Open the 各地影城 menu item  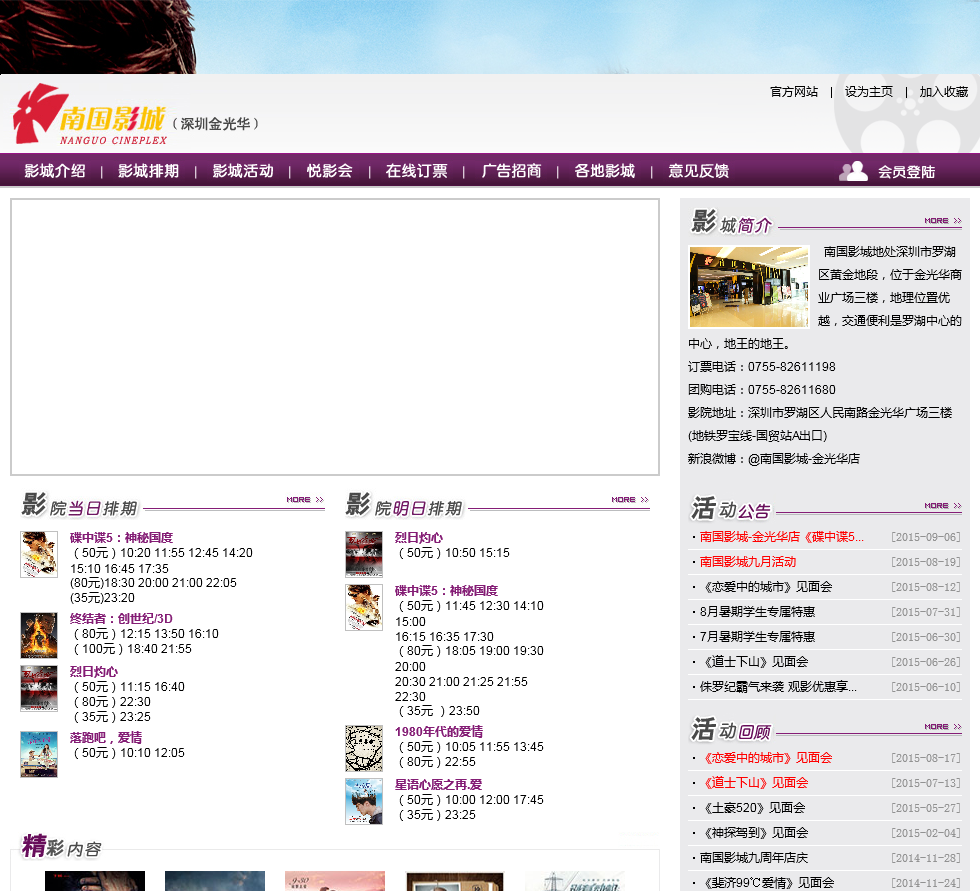[605, 171]
